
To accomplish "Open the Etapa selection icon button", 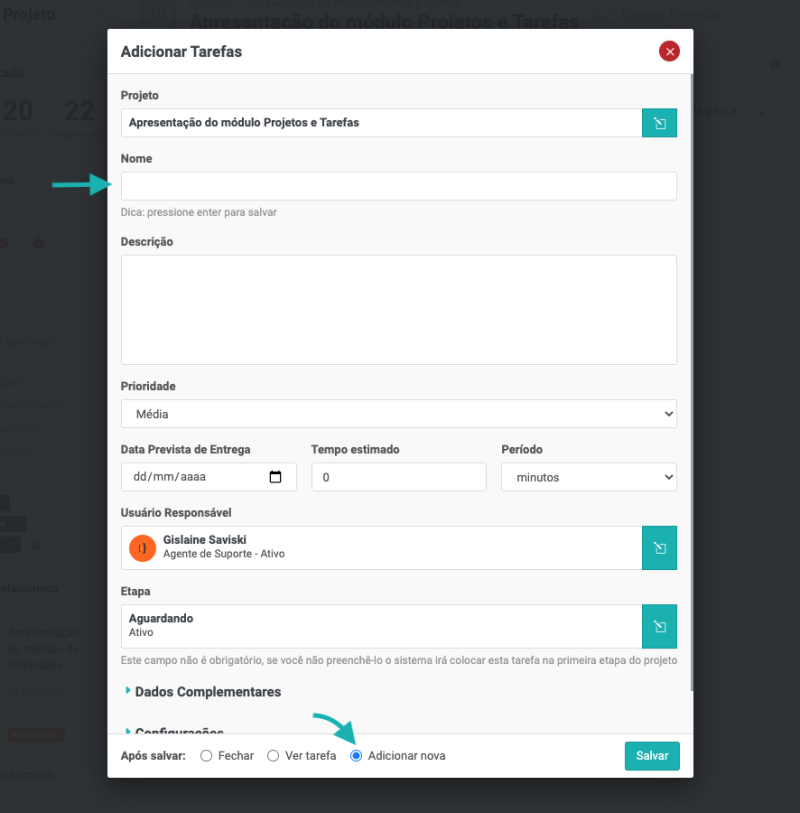I will click(x=659, y=626).
